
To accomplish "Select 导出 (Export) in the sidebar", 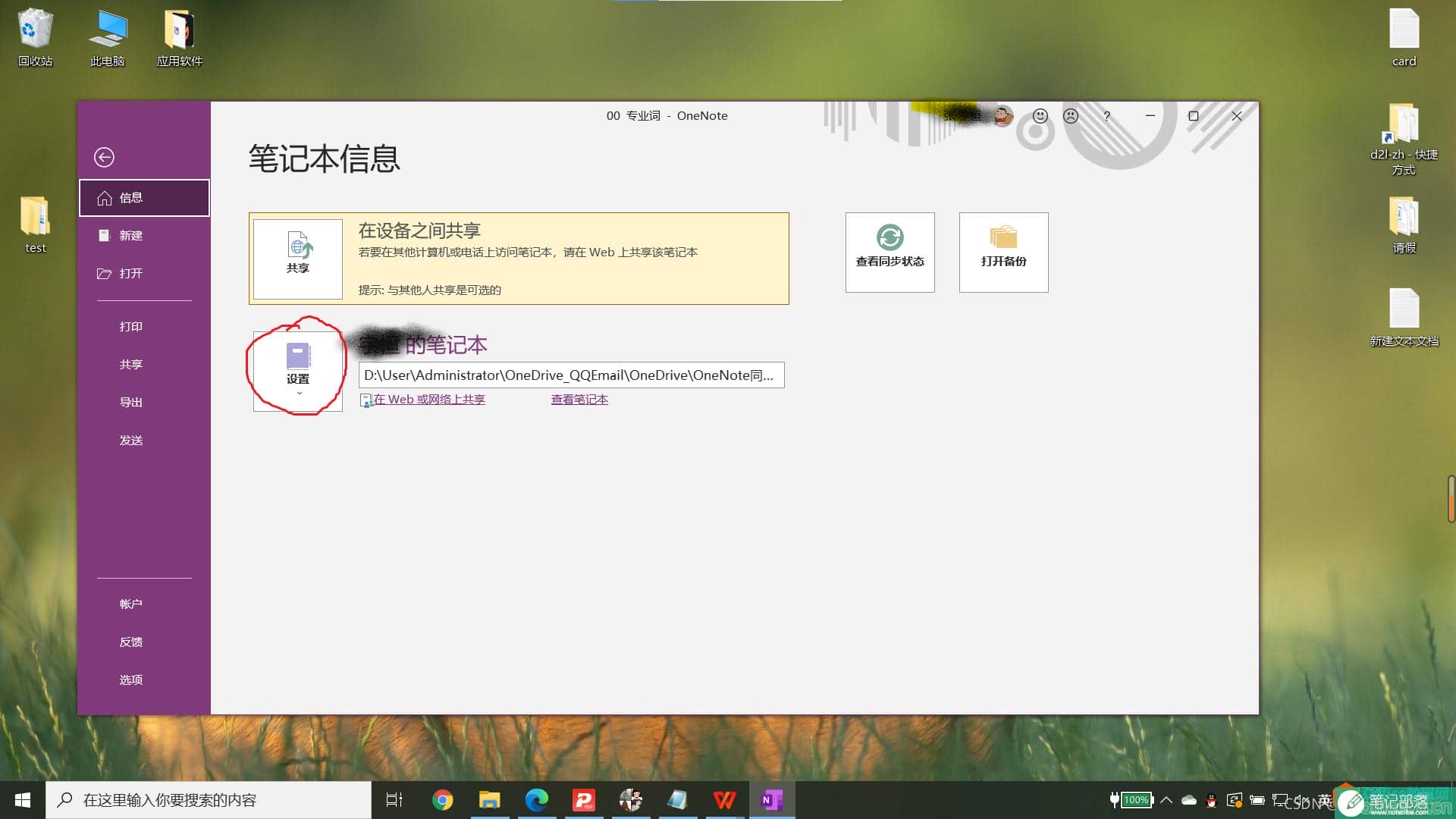I will point(130,403).
